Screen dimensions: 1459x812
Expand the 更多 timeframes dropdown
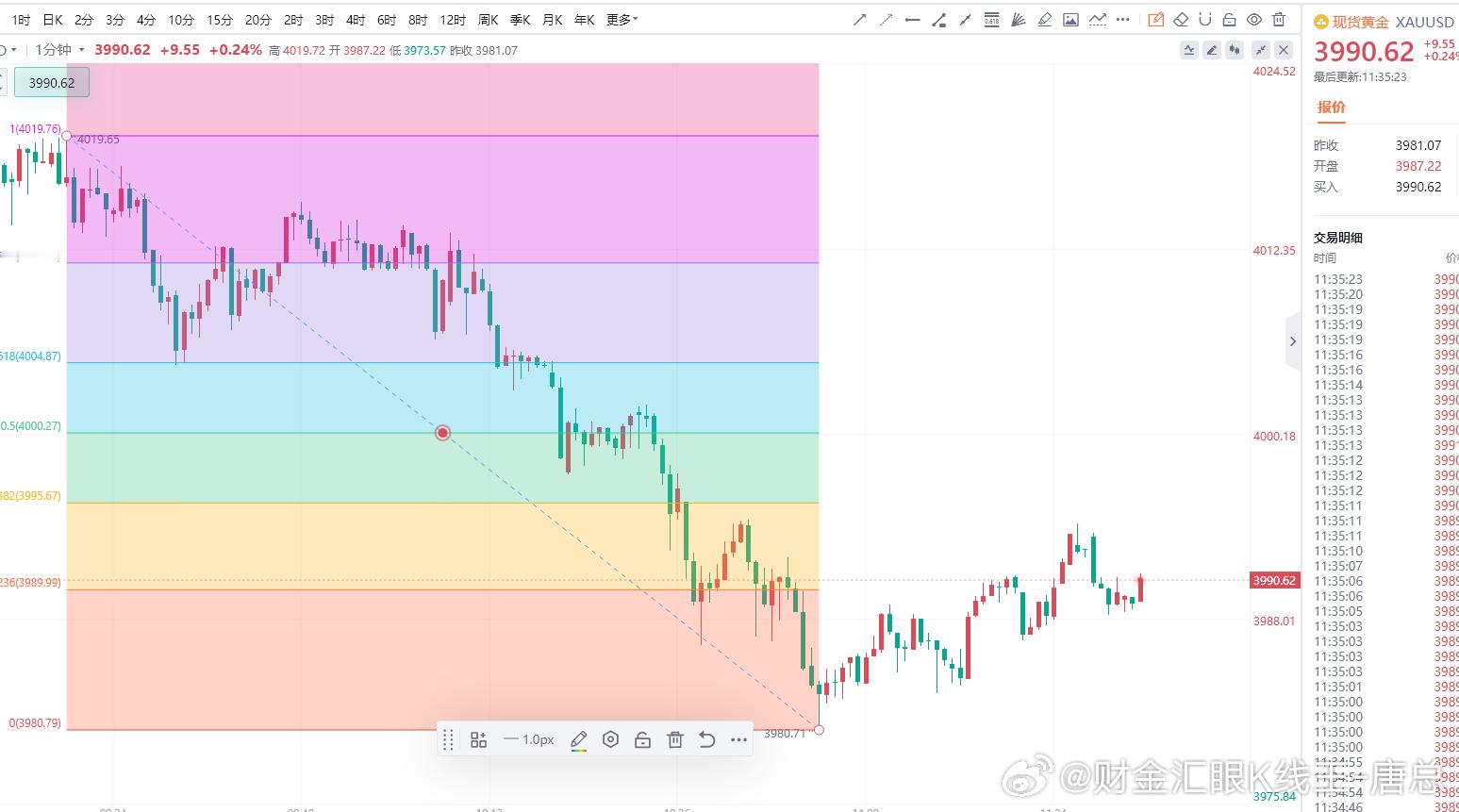pos(622,20)
